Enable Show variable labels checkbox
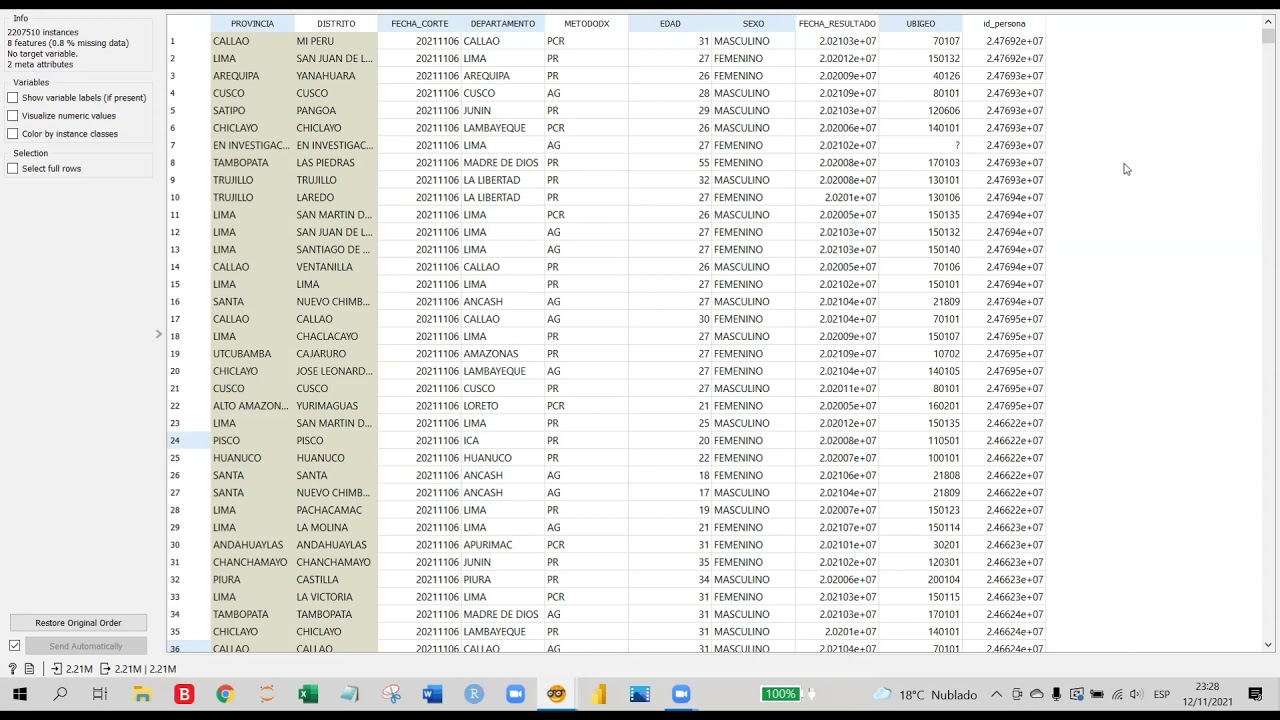The width and height of the screenshot is (1280, 720). 13,98
